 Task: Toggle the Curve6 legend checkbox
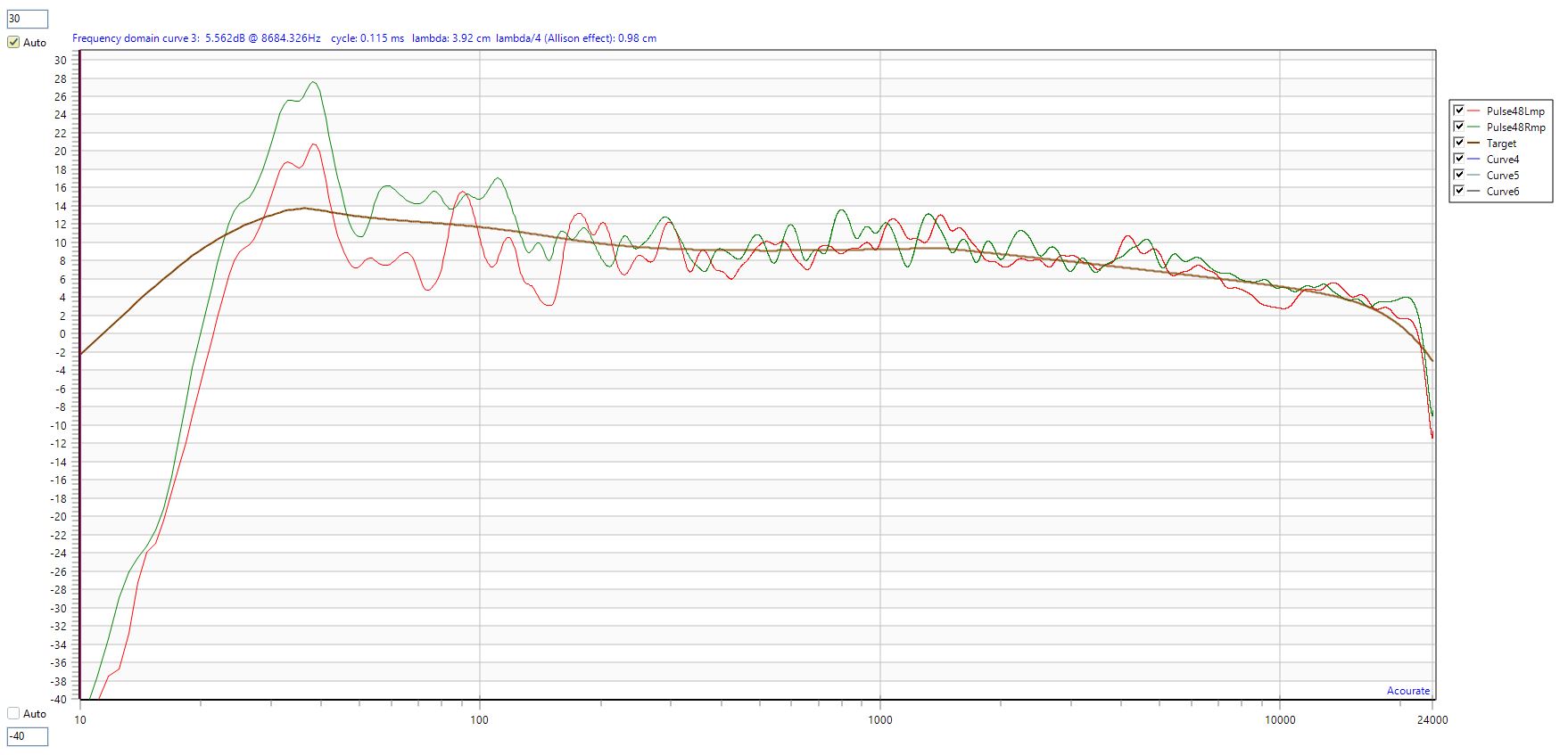1459,191
